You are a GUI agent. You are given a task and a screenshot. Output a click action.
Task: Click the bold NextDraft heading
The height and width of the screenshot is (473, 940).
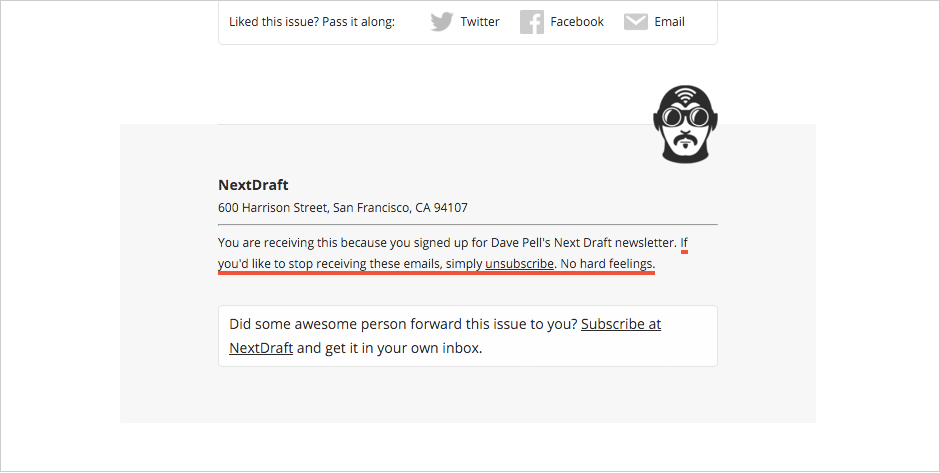tap(253, 185)
